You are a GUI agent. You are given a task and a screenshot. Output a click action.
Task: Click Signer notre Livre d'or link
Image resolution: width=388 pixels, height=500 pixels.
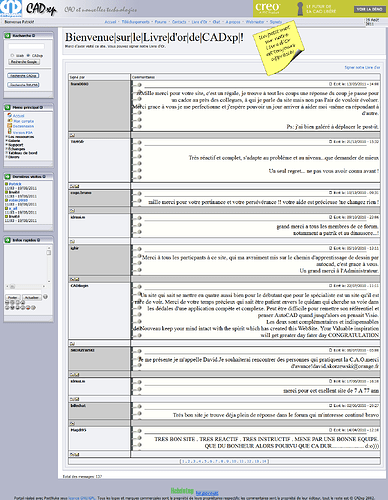click(362, 67)
